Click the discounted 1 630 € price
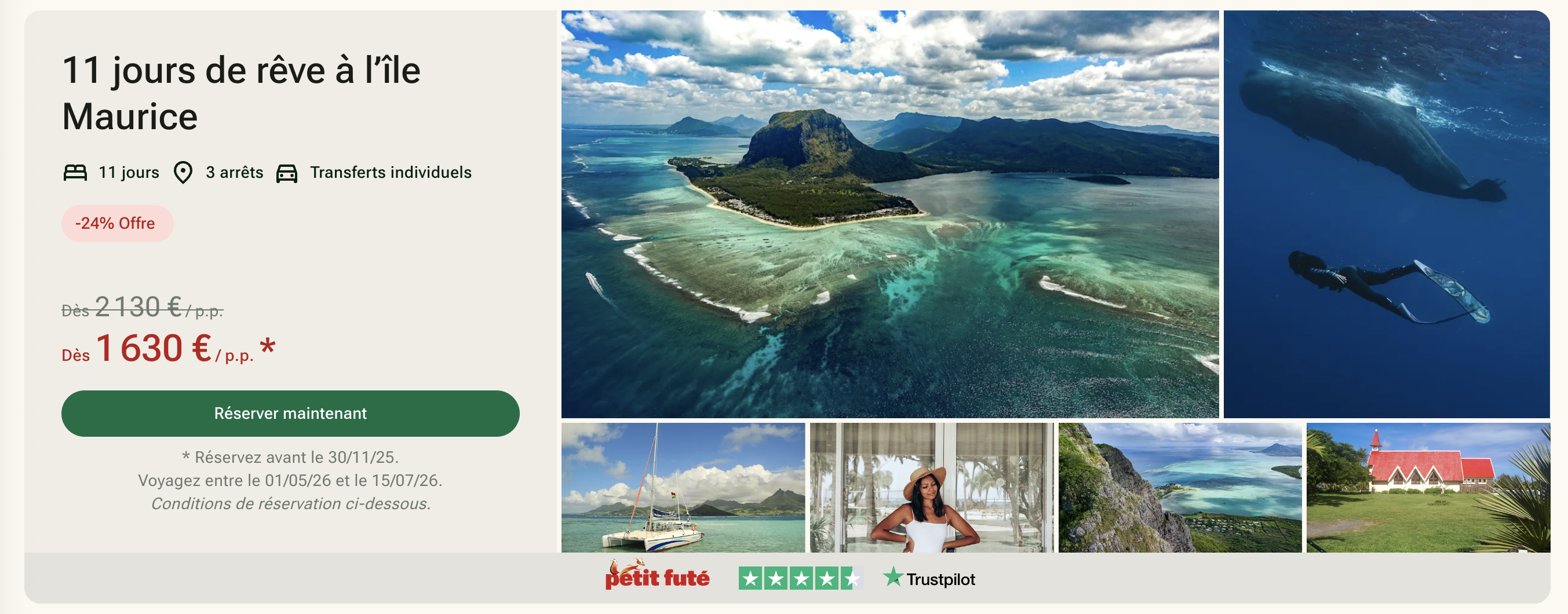Screen dimensions: 1568x614 154,348
